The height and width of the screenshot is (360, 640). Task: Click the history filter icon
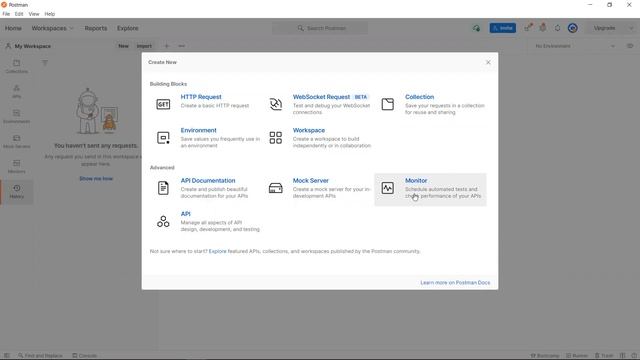45,63
